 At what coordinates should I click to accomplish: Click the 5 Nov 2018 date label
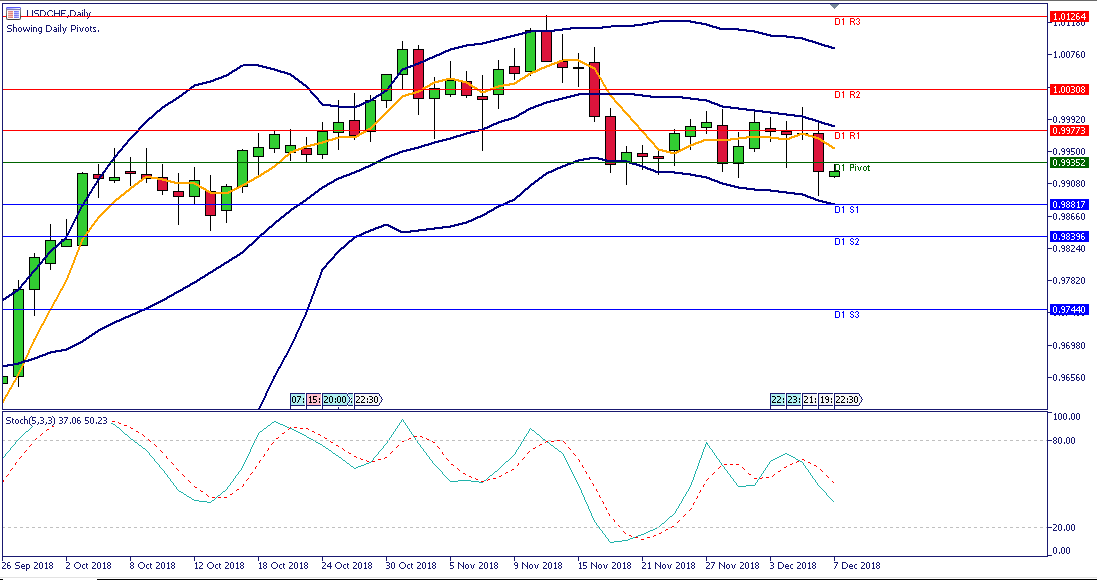coord(474,565)
